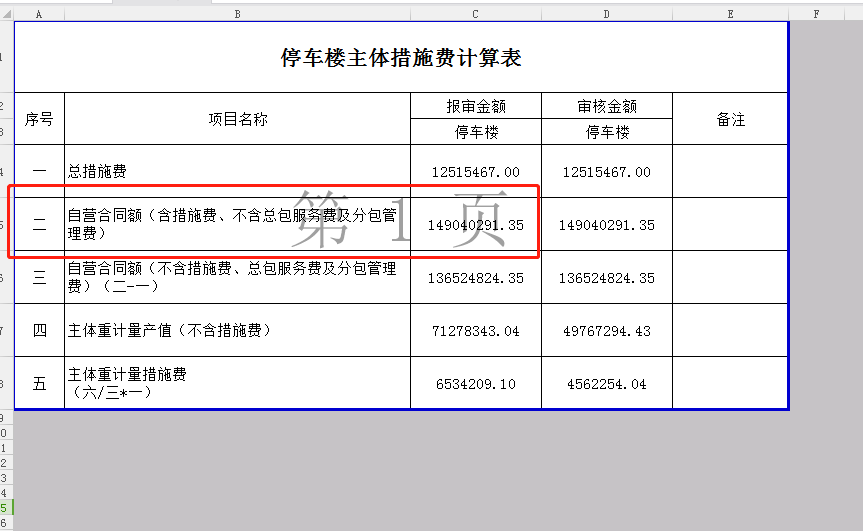Click 审核金额 value 136524824.35

coord(607,277)
